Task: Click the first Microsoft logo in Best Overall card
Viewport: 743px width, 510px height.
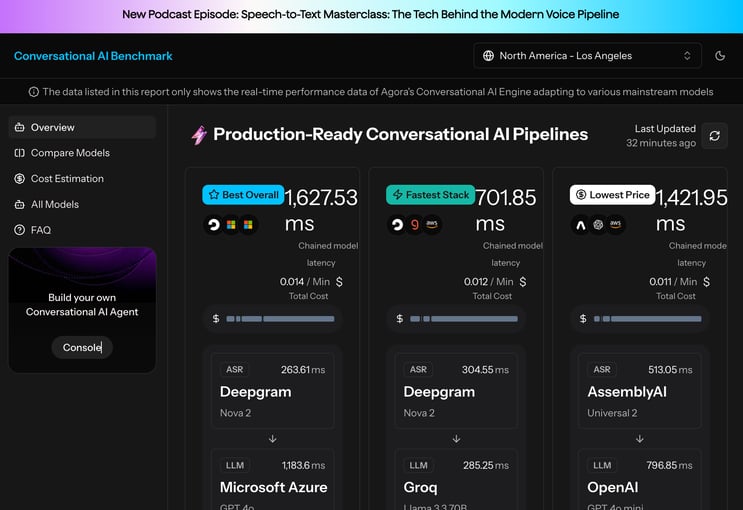Action: (231, 225)
